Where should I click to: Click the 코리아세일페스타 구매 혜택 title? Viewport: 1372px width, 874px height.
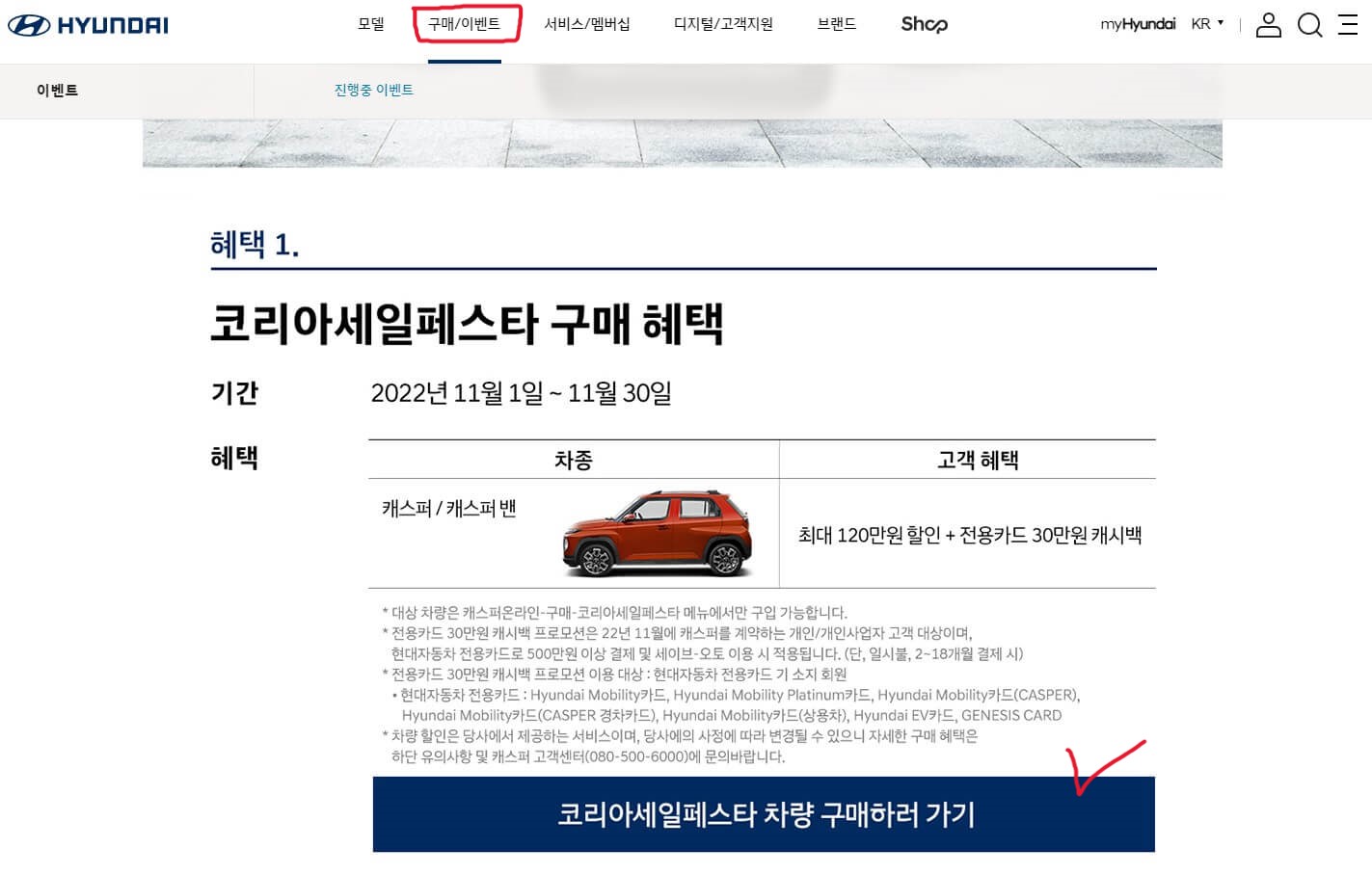pyautogui.click(x=467, y=324)
